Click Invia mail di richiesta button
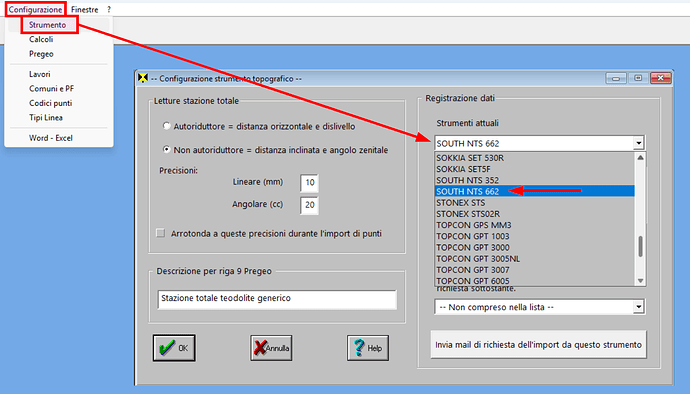 pos(538,345)
